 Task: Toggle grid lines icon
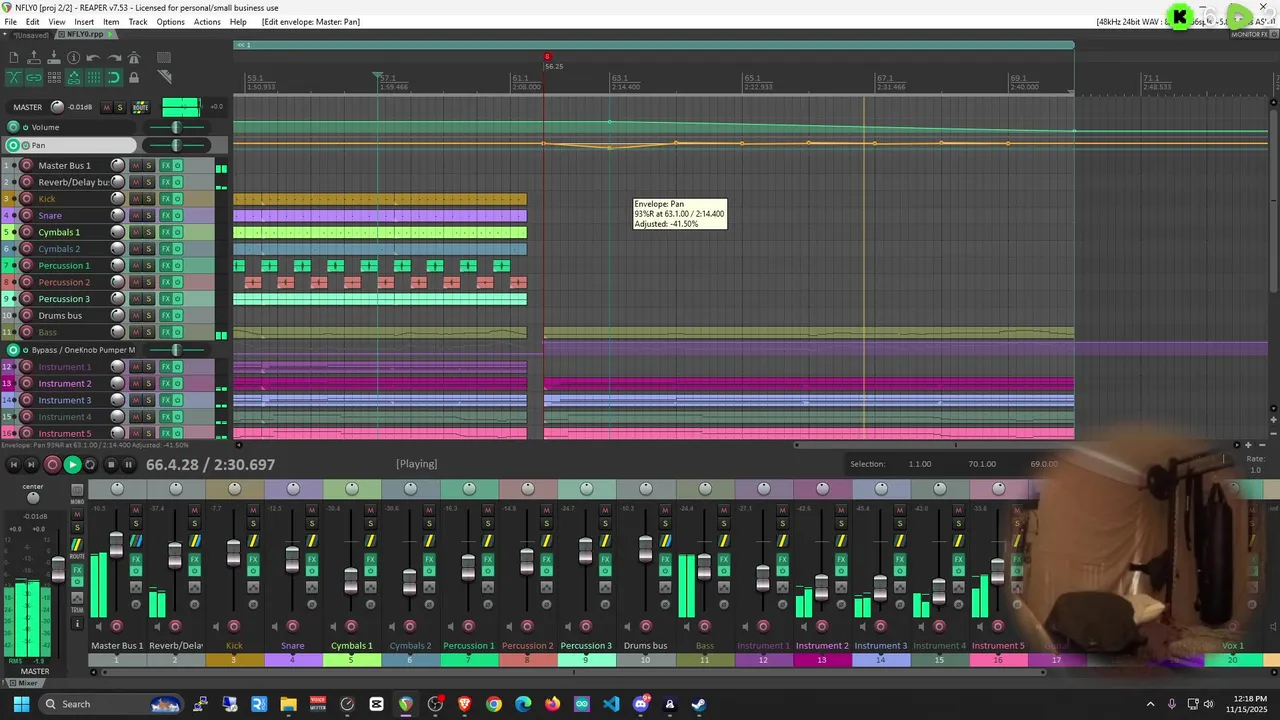click(x=94, y=77)
